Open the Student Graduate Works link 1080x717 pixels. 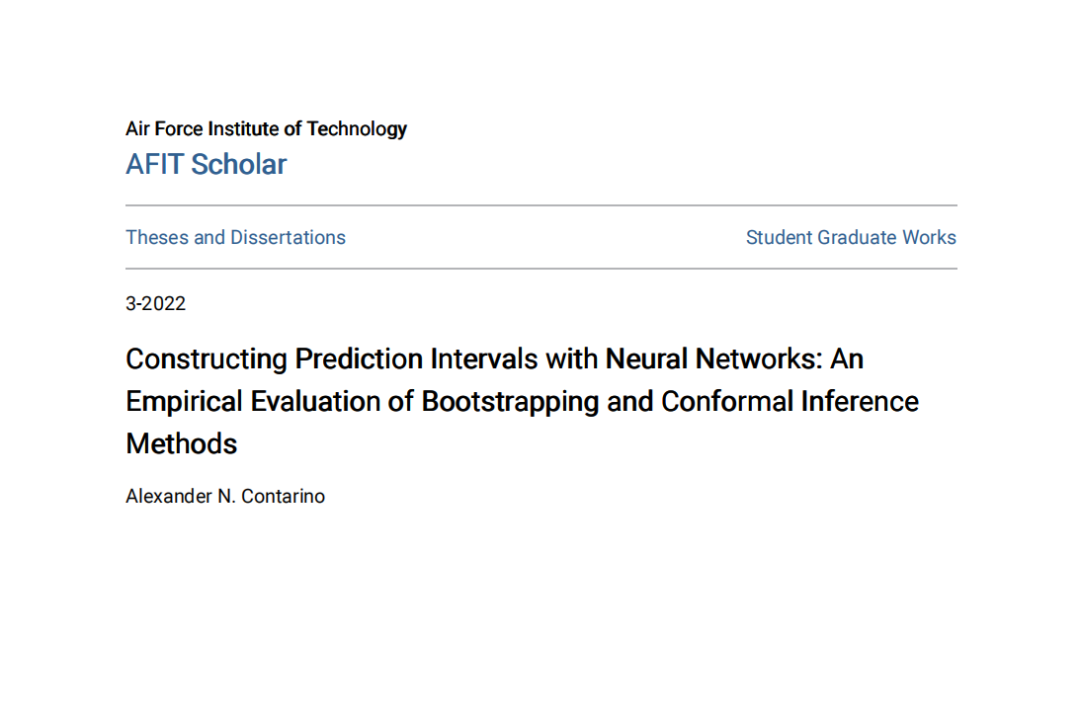click(850, 237)
